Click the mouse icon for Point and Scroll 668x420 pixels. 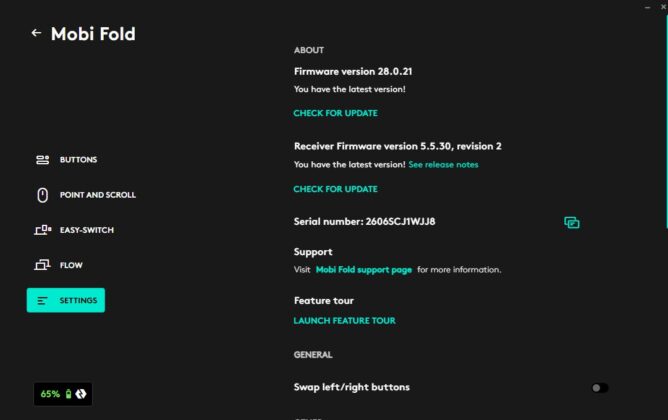pos(42,195)
